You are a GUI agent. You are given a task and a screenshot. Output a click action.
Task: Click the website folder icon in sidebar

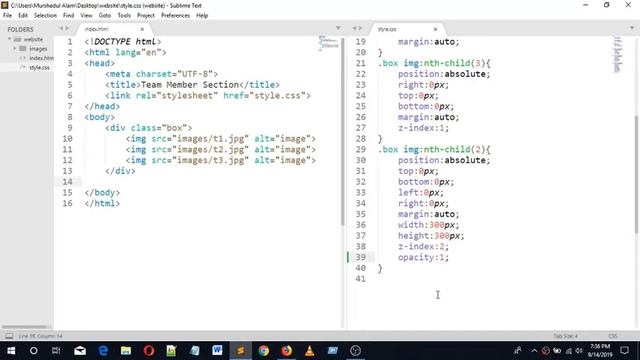pos(17,39)
